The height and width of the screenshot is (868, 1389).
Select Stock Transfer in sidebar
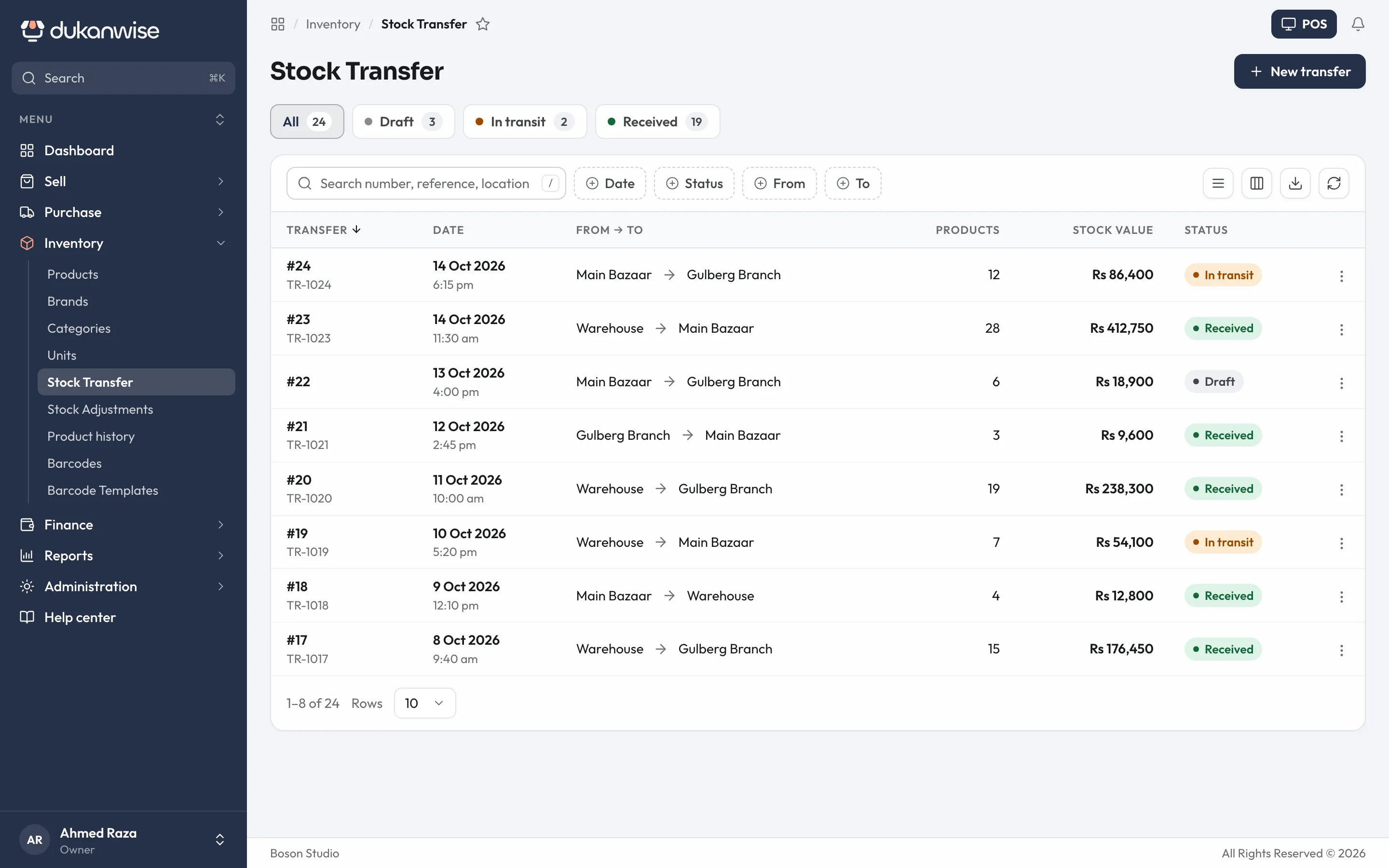coord(136,382)
